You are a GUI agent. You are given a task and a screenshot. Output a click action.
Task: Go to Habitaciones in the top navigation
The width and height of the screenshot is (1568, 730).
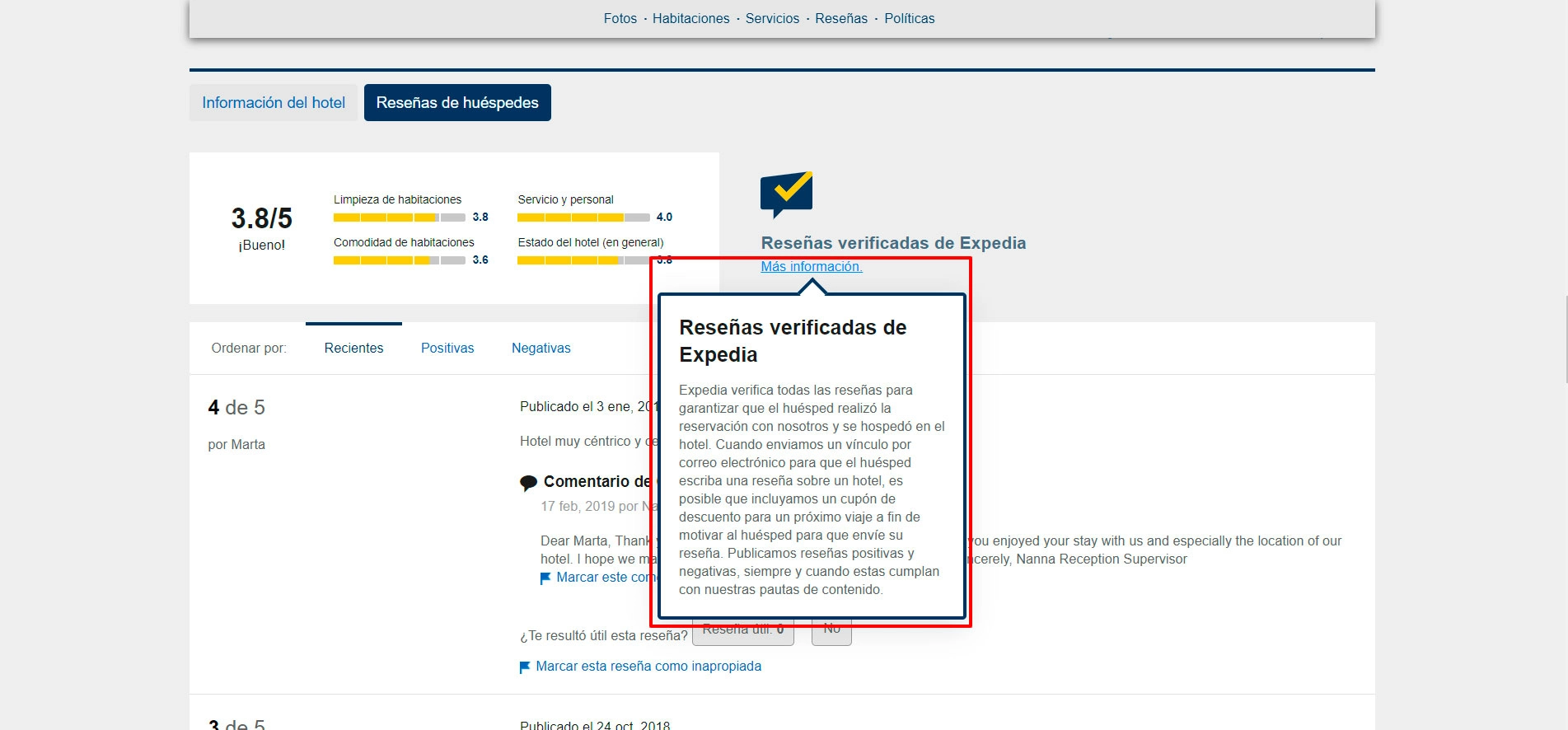point(690,18)
